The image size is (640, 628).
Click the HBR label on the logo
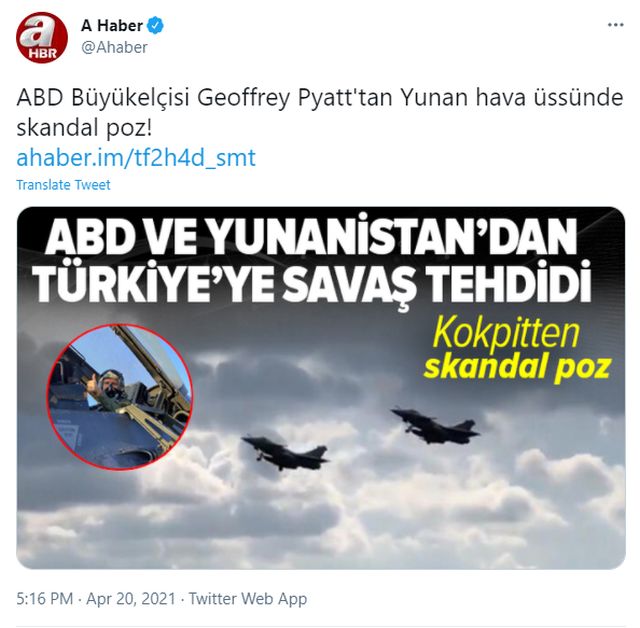tap(42, 53)
